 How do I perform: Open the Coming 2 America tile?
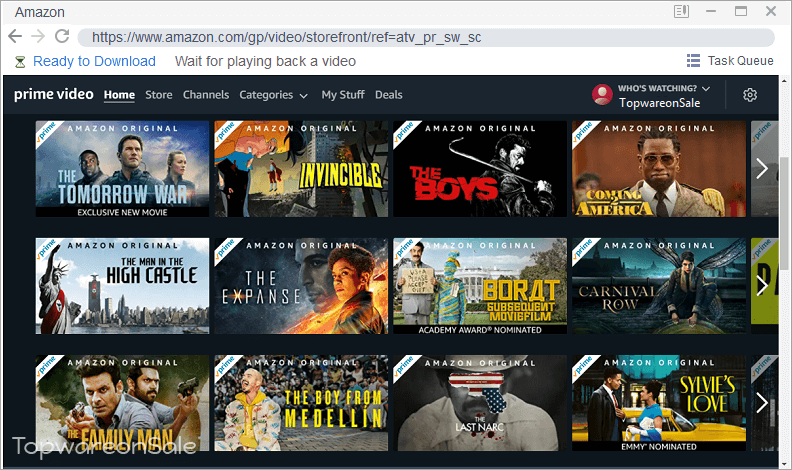659,169
